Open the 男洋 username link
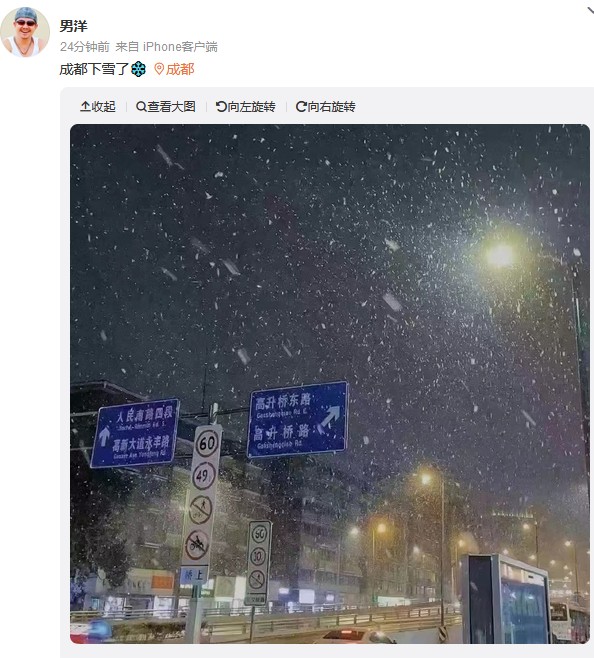Viewport: 594px width, 658px height. pyautogui.click(x=73, y=26)
